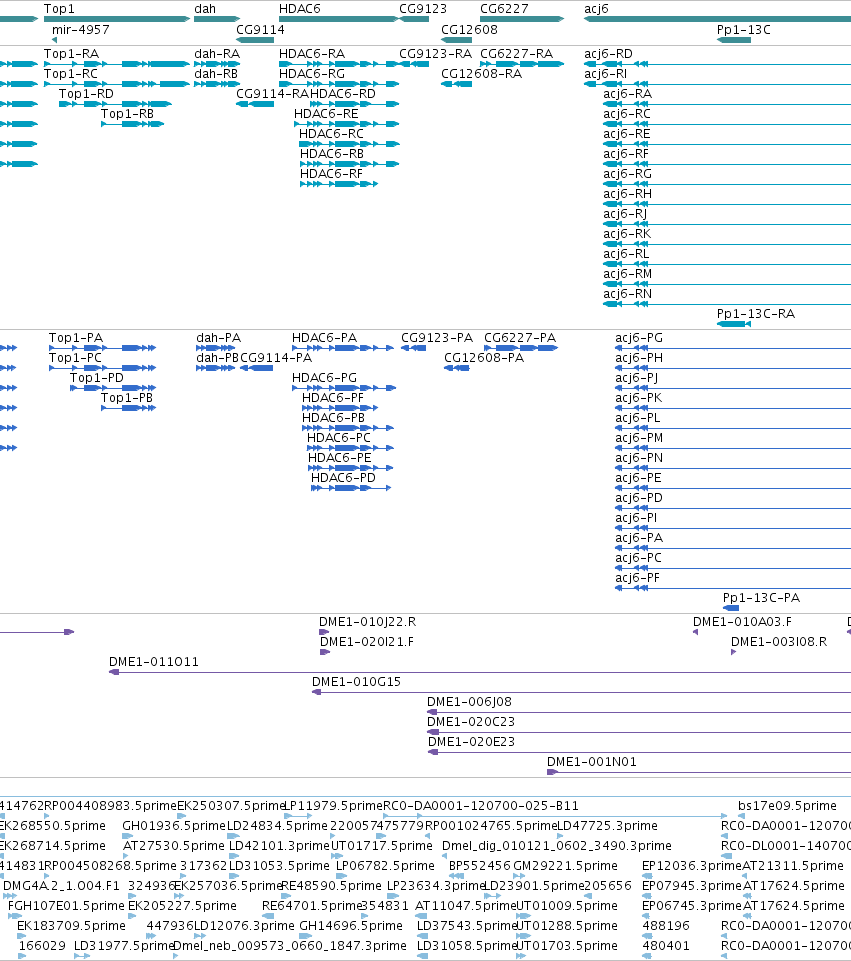Click the mir-4957 gene arrow

55,40
